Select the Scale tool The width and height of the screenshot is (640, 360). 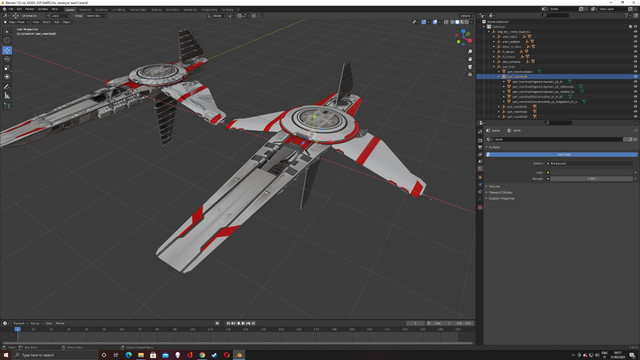pos(7,68)
